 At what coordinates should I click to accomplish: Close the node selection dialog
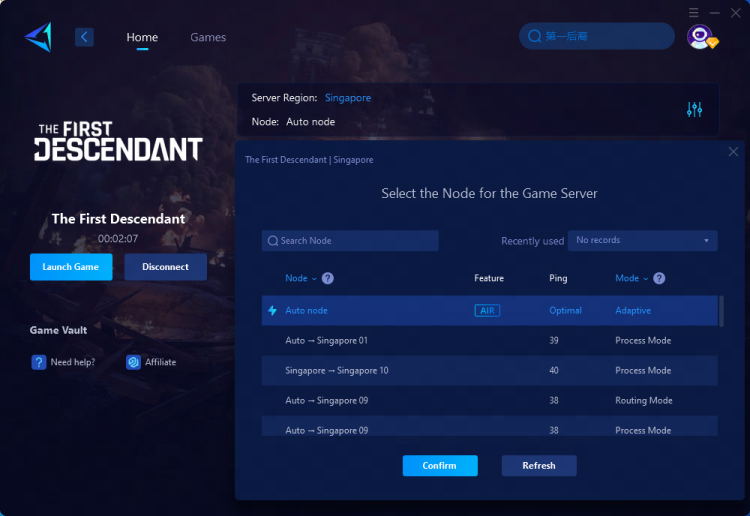pos(733,152)
